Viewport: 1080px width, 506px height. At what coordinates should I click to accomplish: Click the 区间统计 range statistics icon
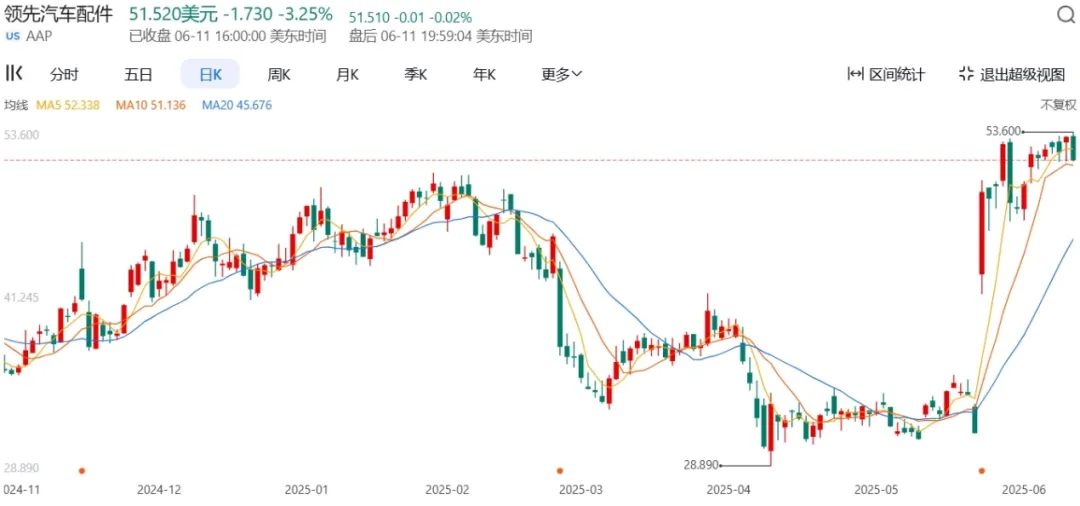coord(855,74)
